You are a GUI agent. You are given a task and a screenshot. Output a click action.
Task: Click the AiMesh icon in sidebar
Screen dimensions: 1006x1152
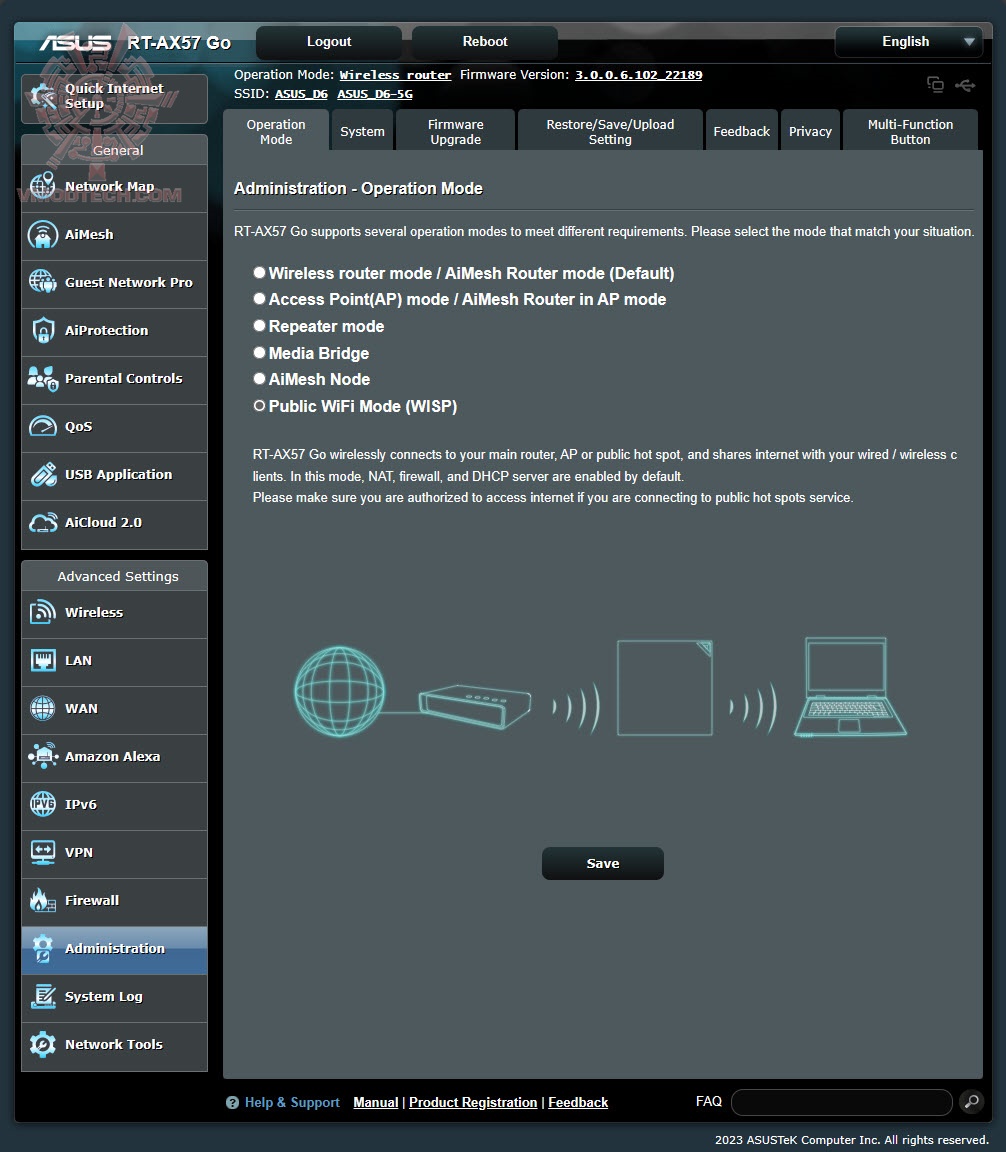pos(43,234)
